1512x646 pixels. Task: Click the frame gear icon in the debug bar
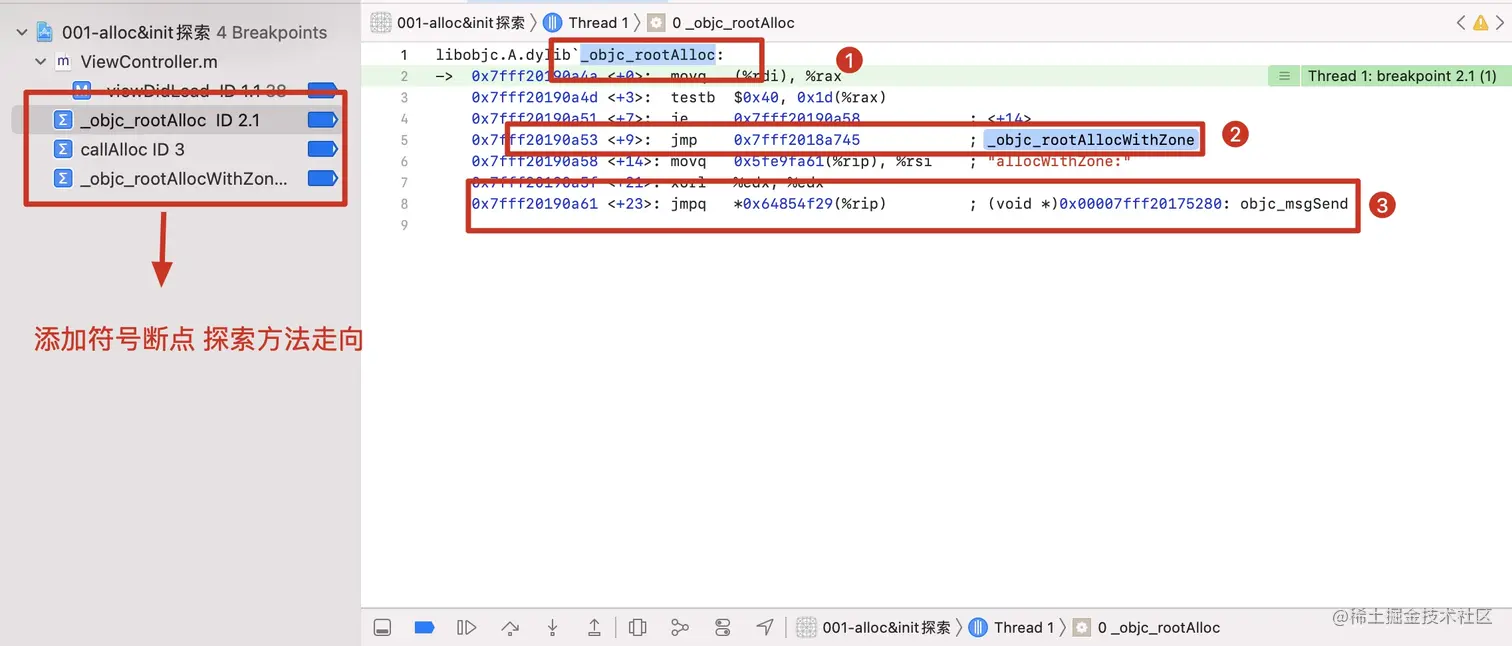click(x=1081, y=628)
